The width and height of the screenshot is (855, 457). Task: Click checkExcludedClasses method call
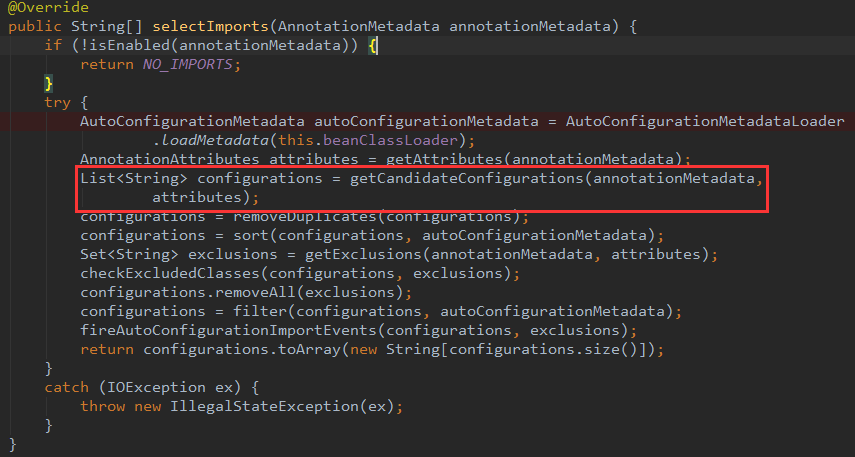pyautogui.click(x=170, y=273)
